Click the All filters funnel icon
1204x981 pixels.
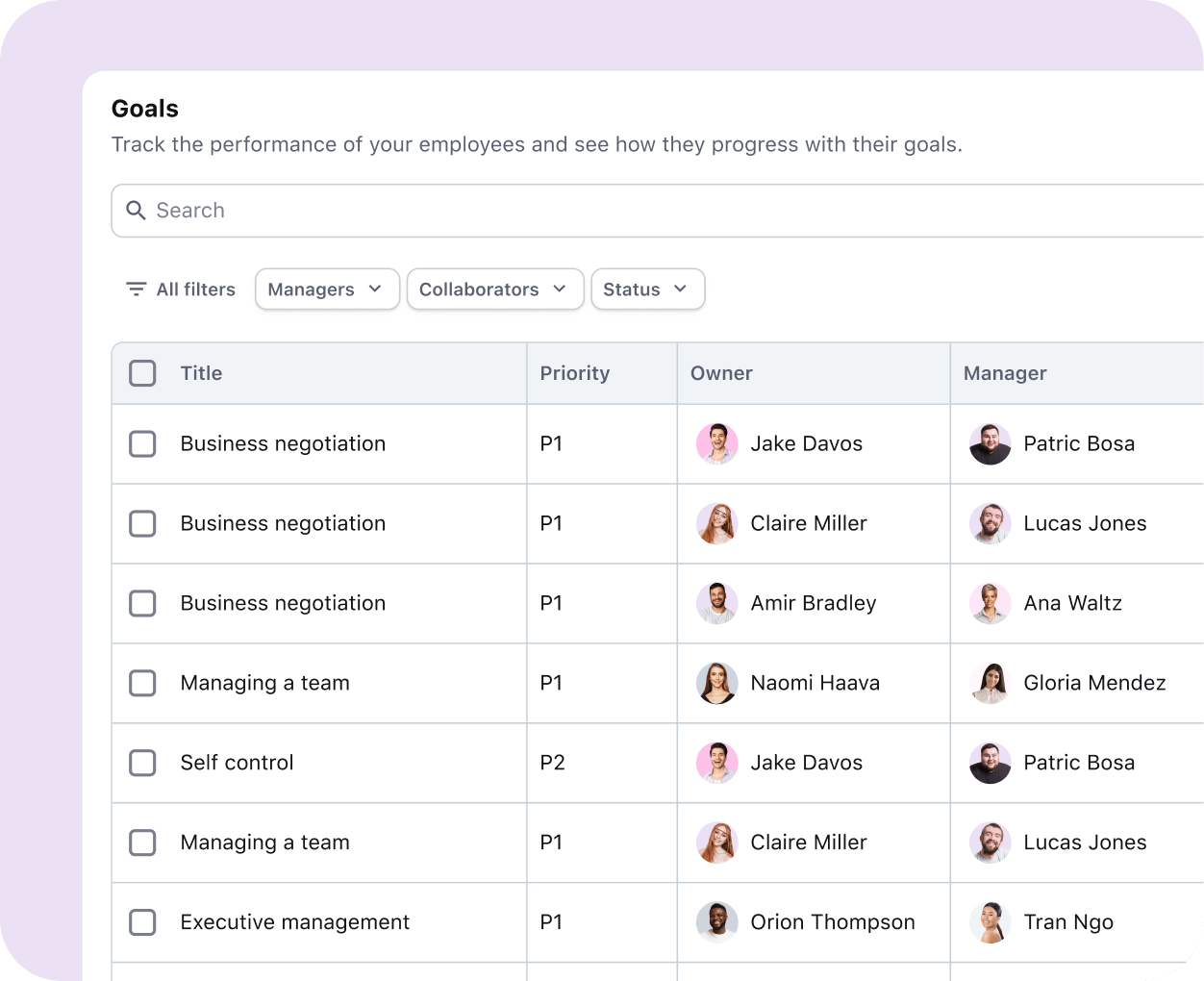coord(137,289)
